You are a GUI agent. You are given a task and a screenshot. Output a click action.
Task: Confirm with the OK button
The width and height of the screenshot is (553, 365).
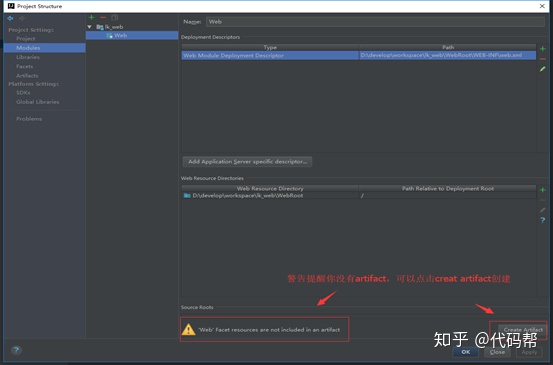[466, 352]
